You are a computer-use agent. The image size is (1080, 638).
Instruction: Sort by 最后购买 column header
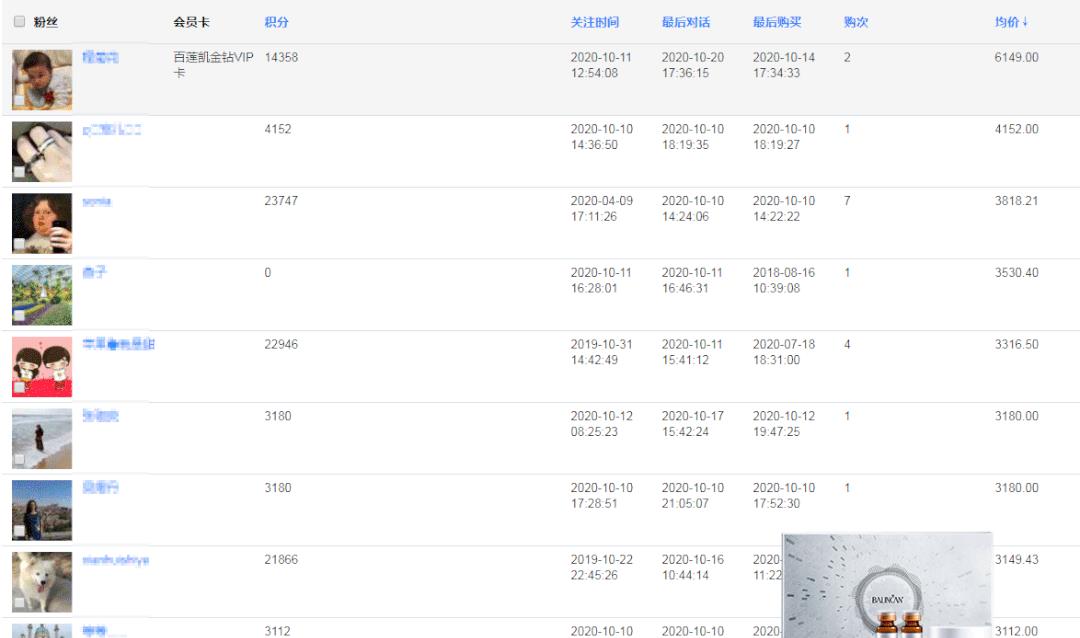[x=777, y=22]
